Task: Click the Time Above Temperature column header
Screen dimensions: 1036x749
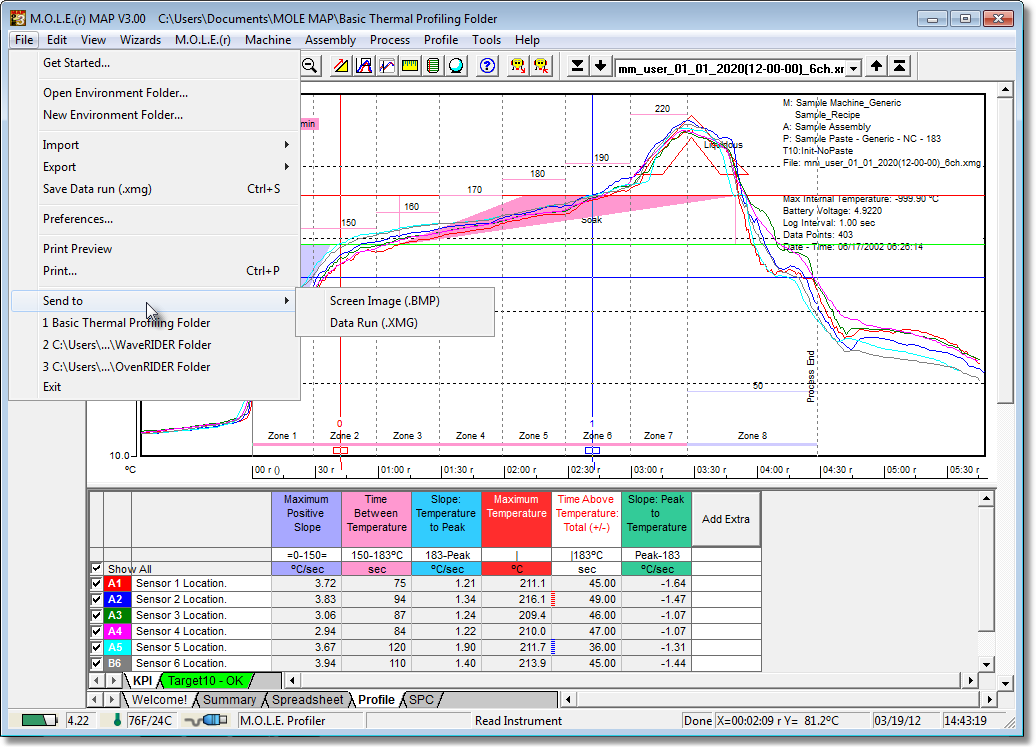Action: [587, 519]
